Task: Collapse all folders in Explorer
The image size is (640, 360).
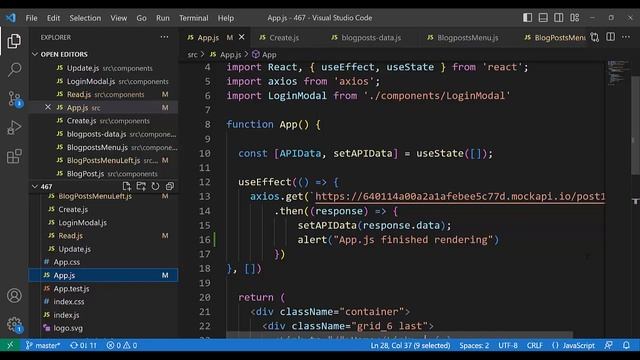Action: [x=170, y=186]
